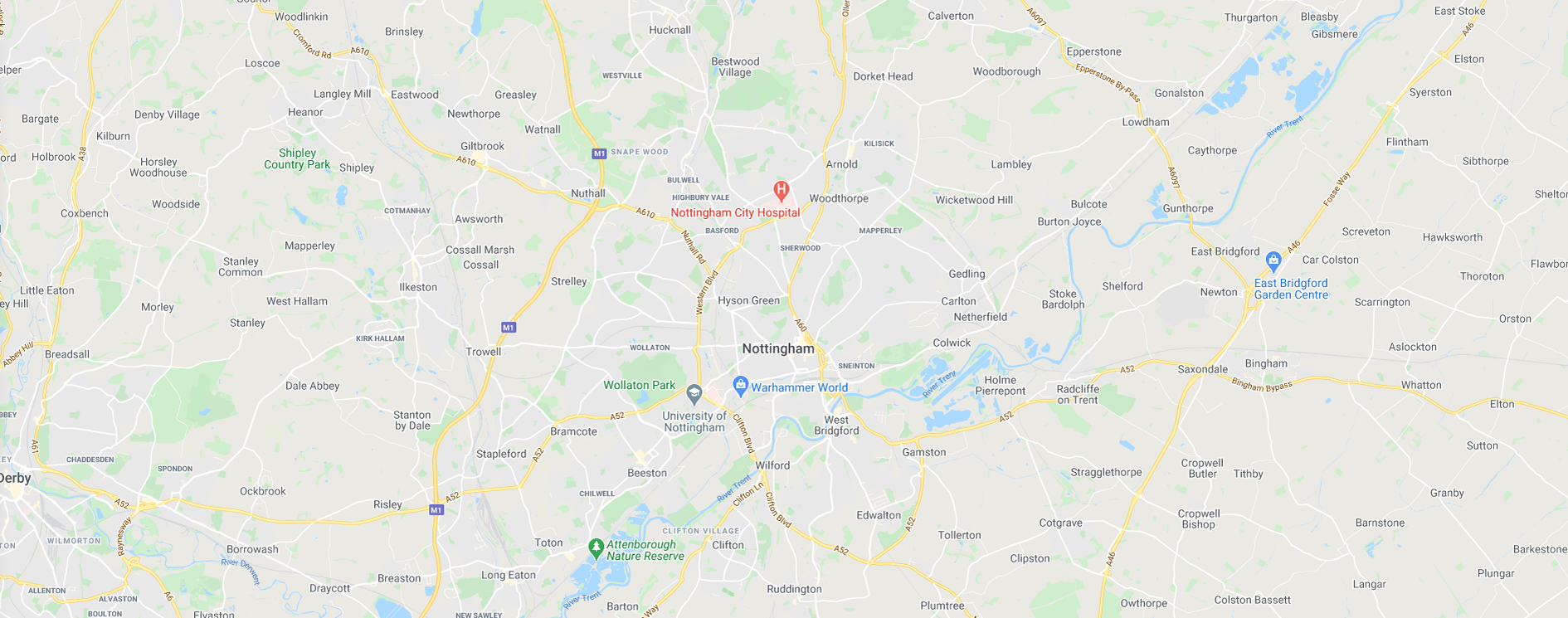Select the West Bridgford place name

pyautogui.click(x=836, y=425)
